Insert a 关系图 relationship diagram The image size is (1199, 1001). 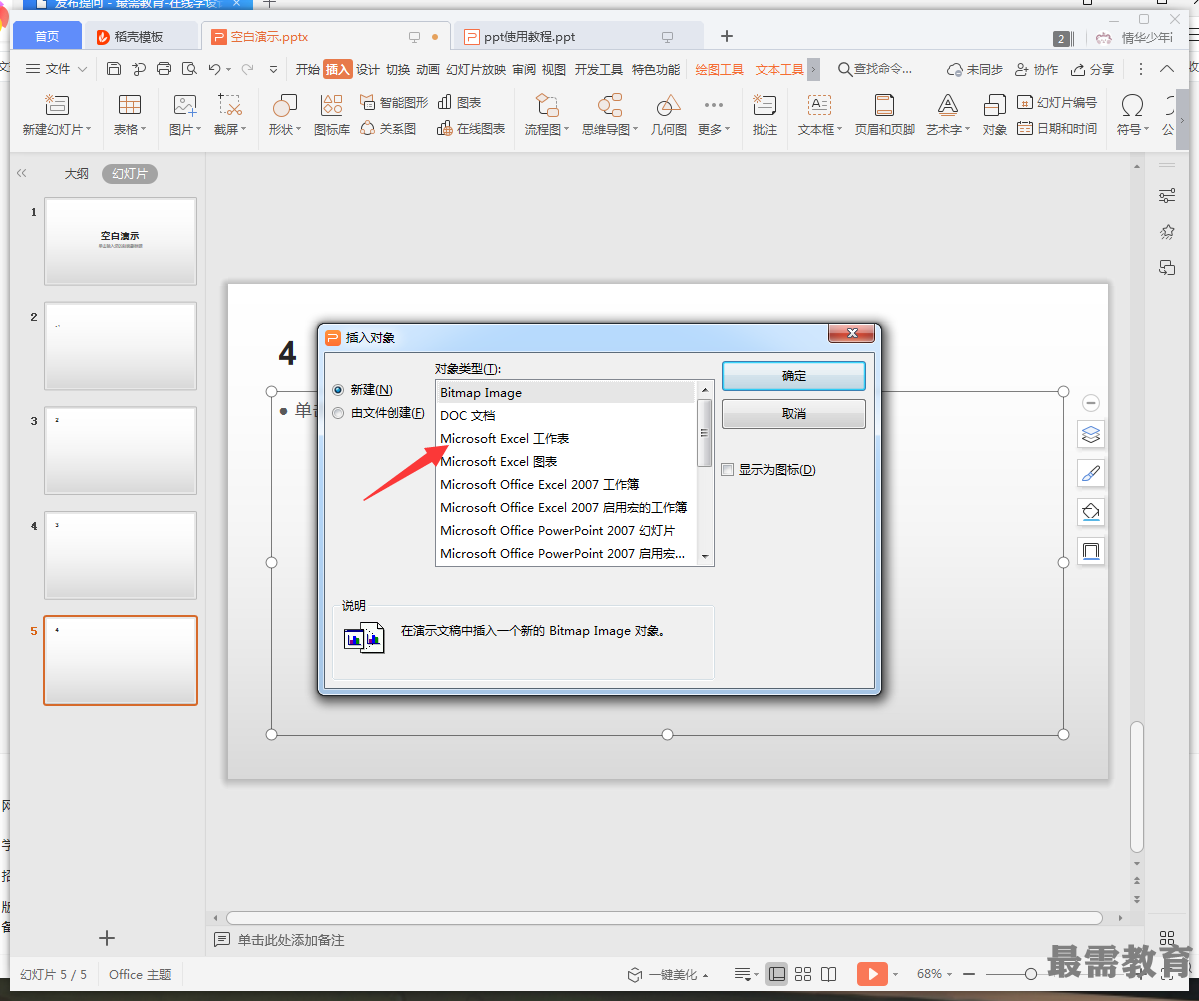click(x=388, y=128)
